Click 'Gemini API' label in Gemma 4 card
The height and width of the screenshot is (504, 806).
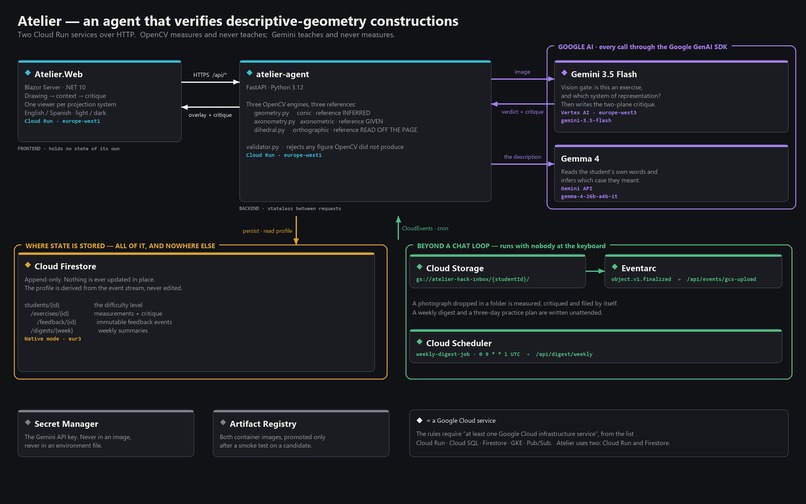tap(576, 189)
